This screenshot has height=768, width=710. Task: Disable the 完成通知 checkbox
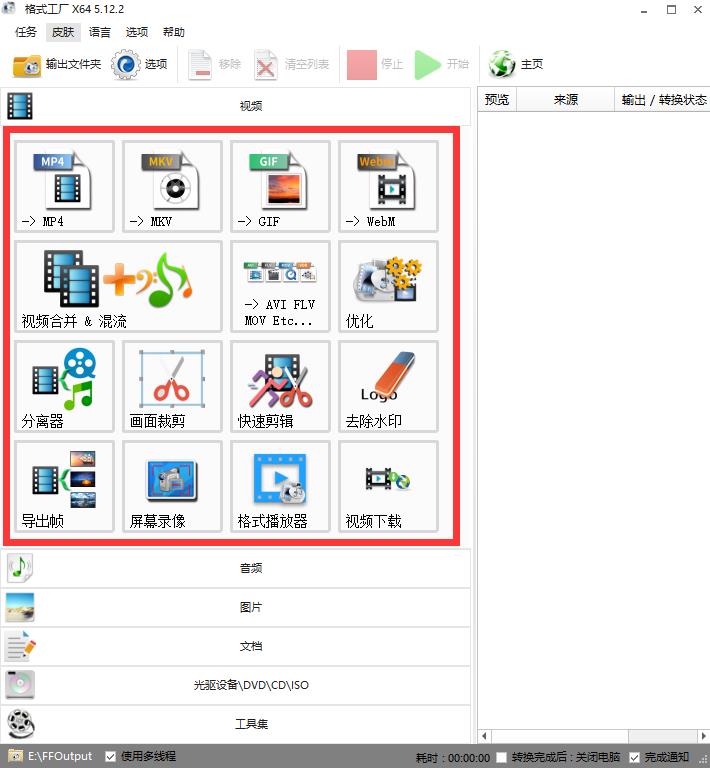point(635,757)
